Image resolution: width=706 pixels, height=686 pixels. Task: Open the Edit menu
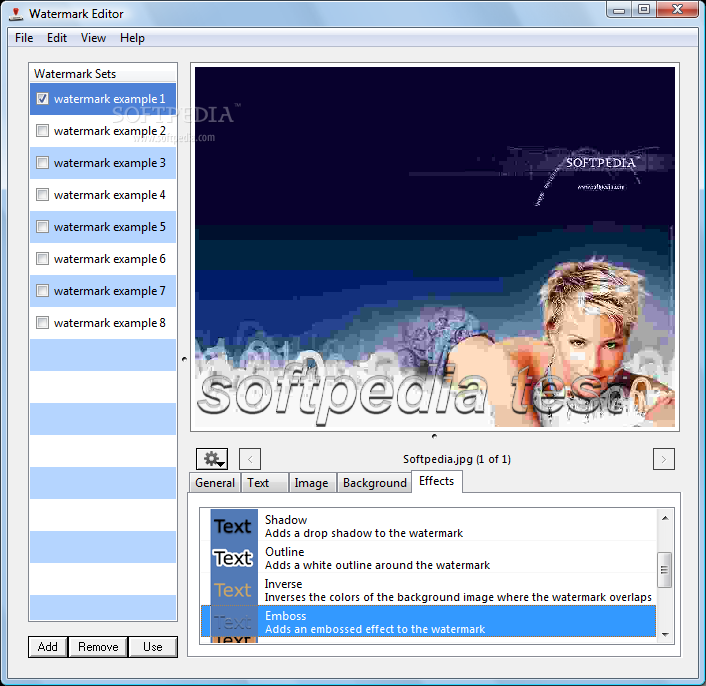point(57,38)
